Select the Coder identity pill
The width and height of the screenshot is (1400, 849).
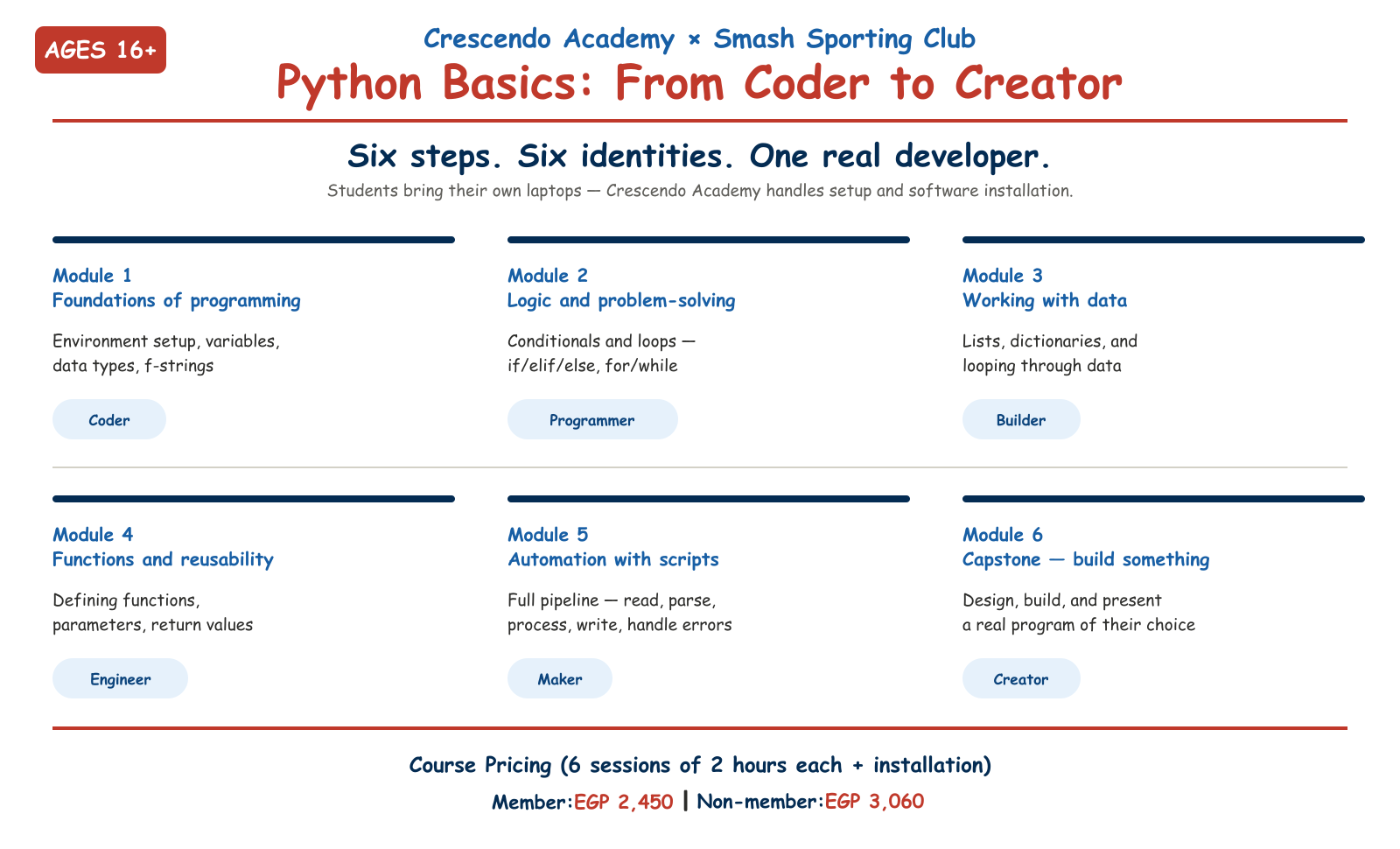pos(109,419)
